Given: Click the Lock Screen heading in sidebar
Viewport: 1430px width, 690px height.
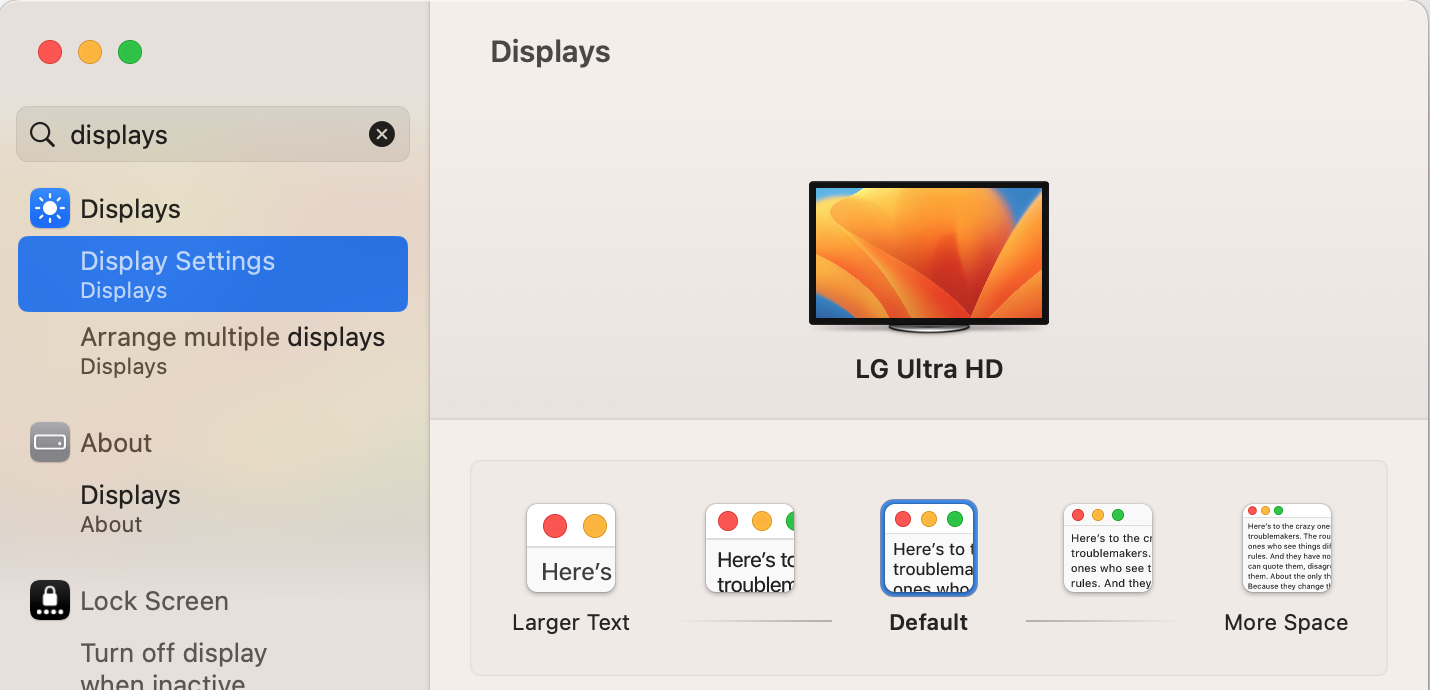Looking at the screenshot, I should coord(154,600).
